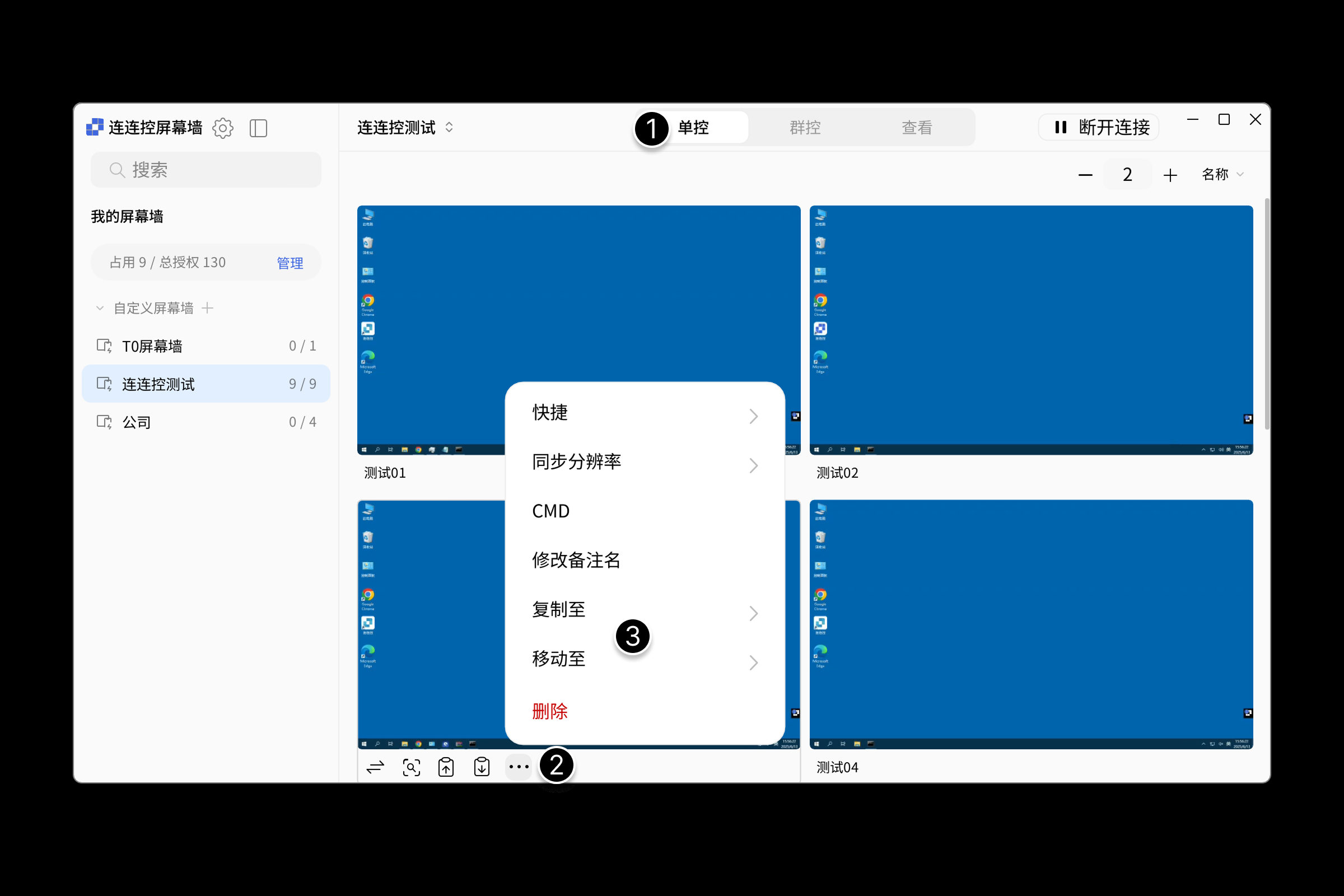Select 连连控测试 in sidebar
The width and height of the screenshot is (1344, 896).
pyautogui.click(x=206, y=384)
